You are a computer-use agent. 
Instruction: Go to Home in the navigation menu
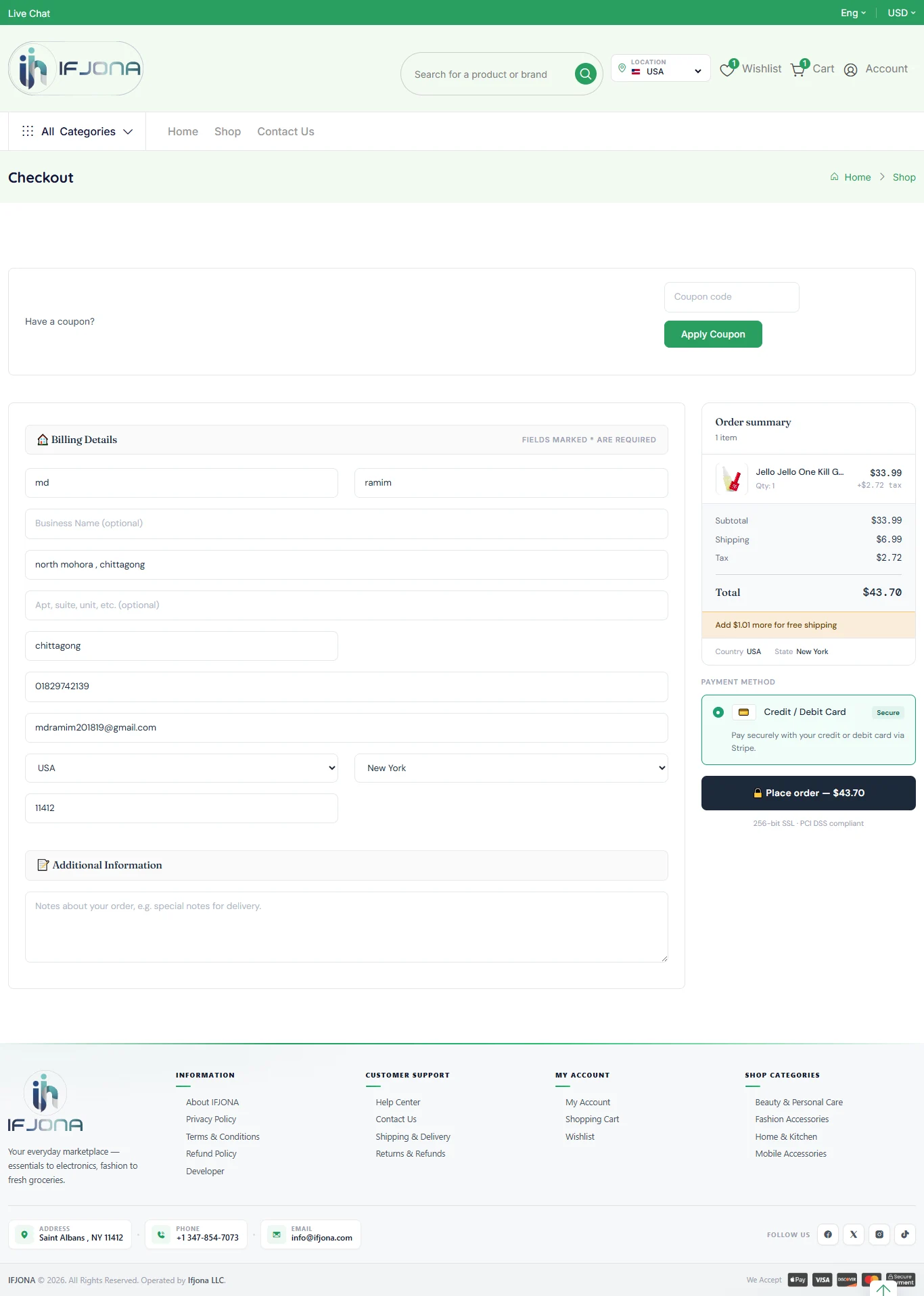pos(183,131)
